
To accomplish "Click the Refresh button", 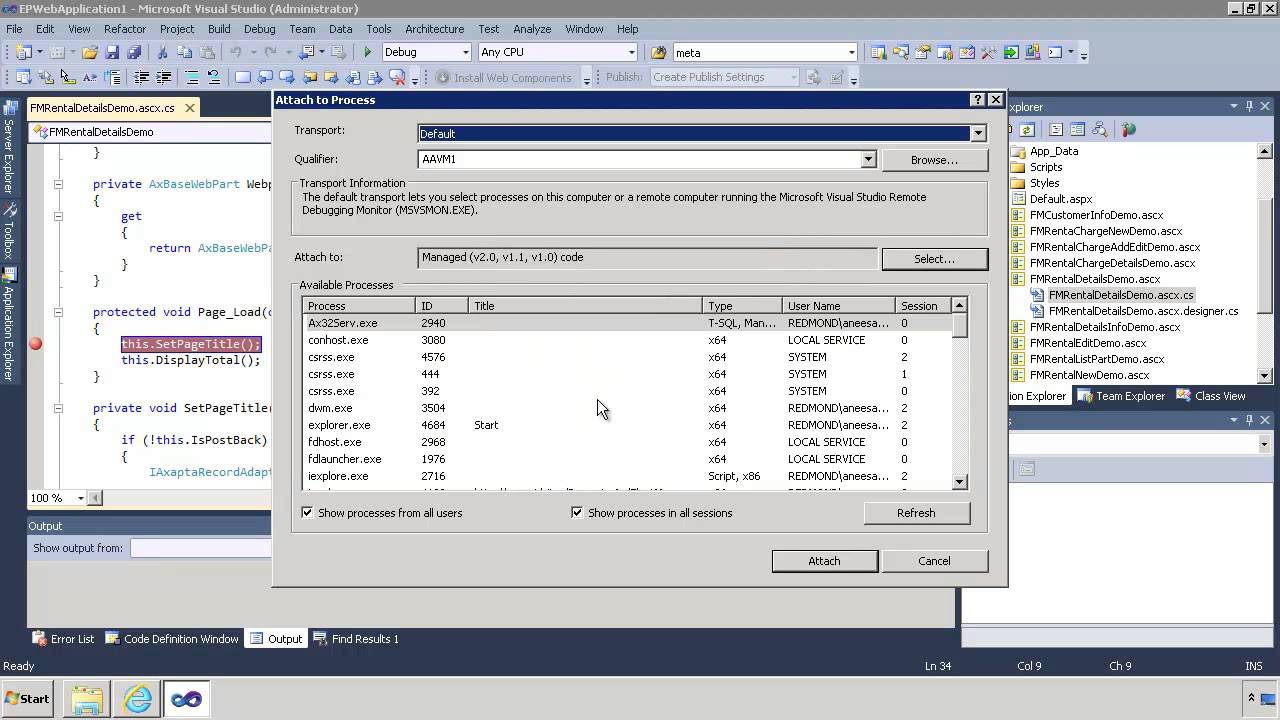I will point(916,513).
